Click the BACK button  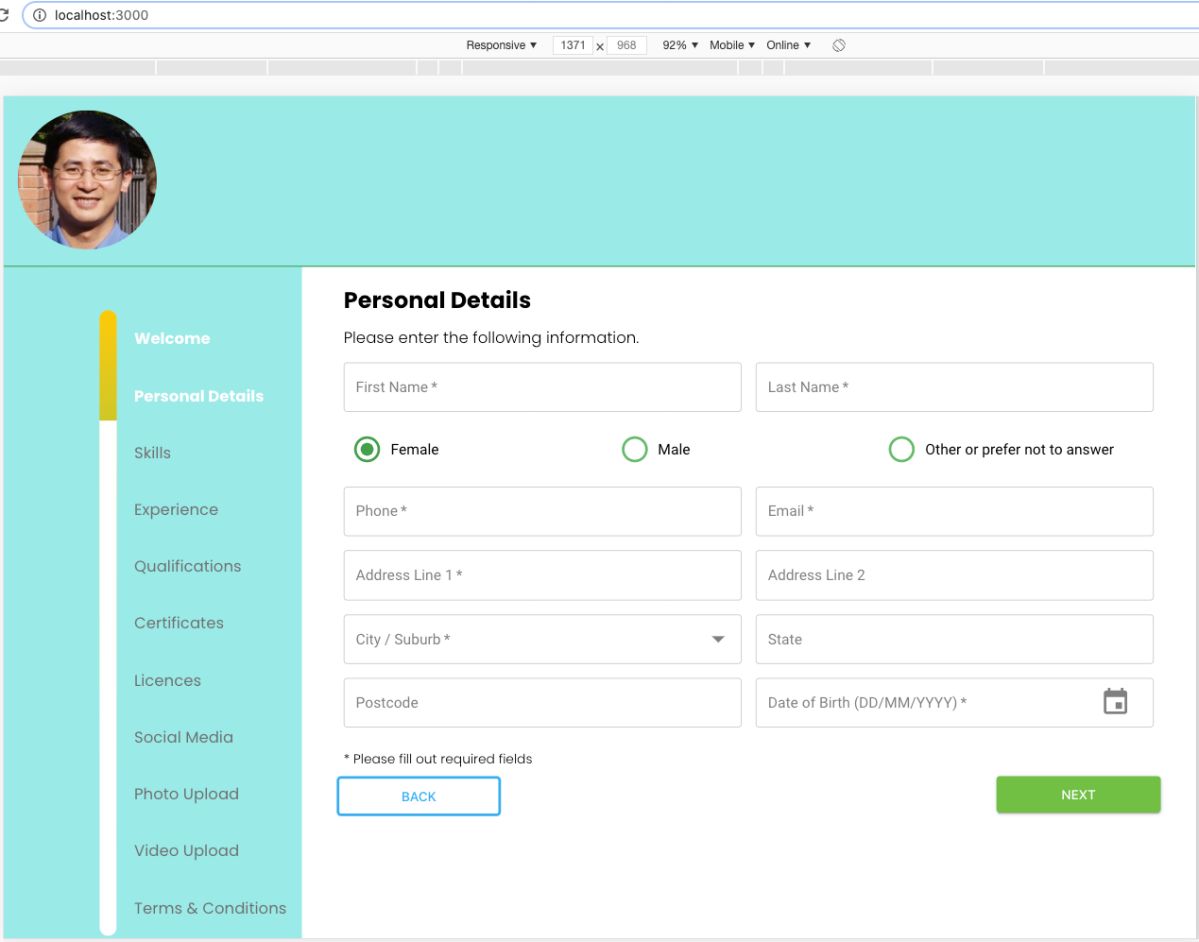[x=418, y=796]
